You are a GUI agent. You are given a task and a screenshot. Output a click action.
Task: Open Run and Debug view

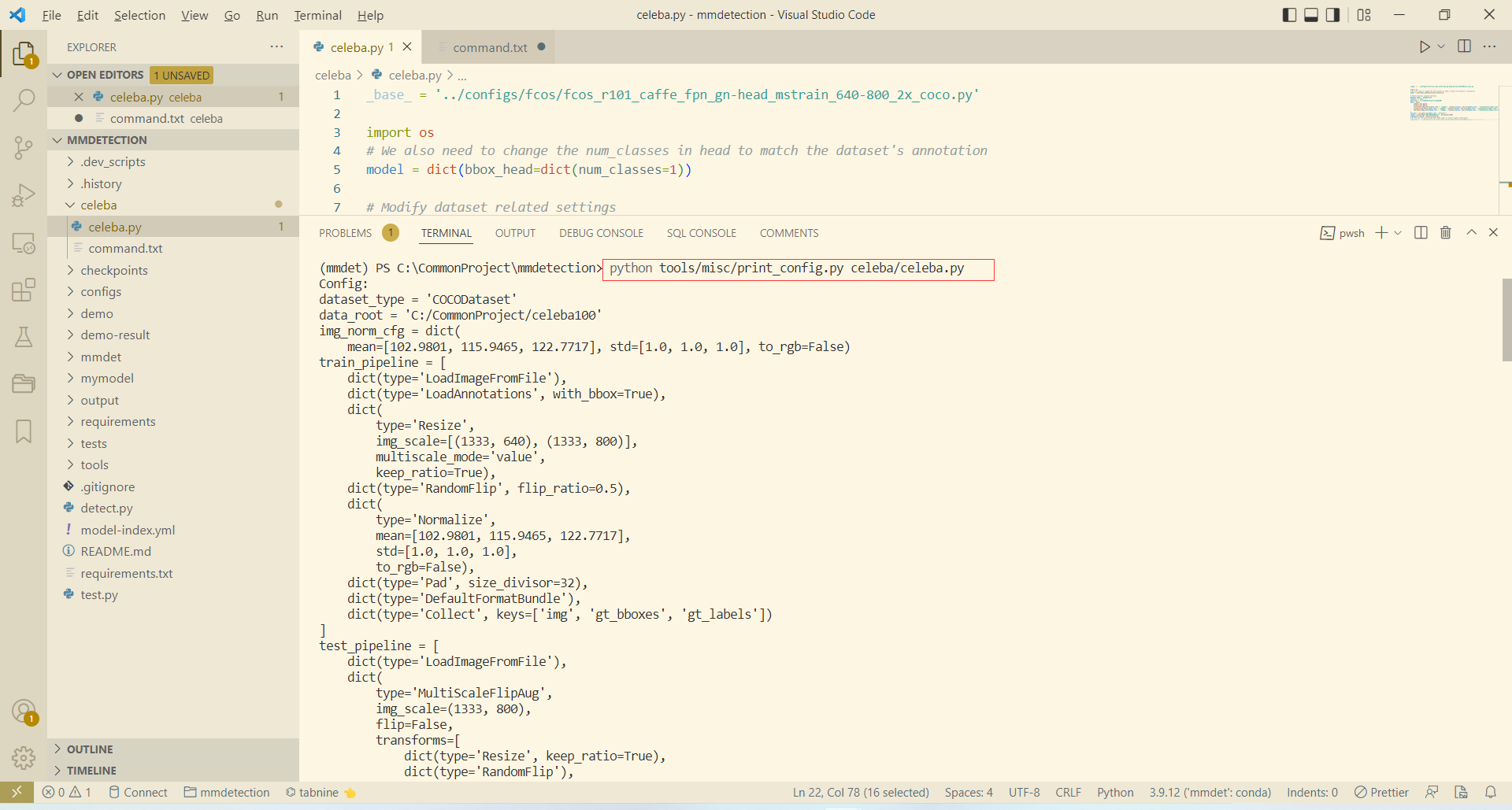[x=24, y=195]
